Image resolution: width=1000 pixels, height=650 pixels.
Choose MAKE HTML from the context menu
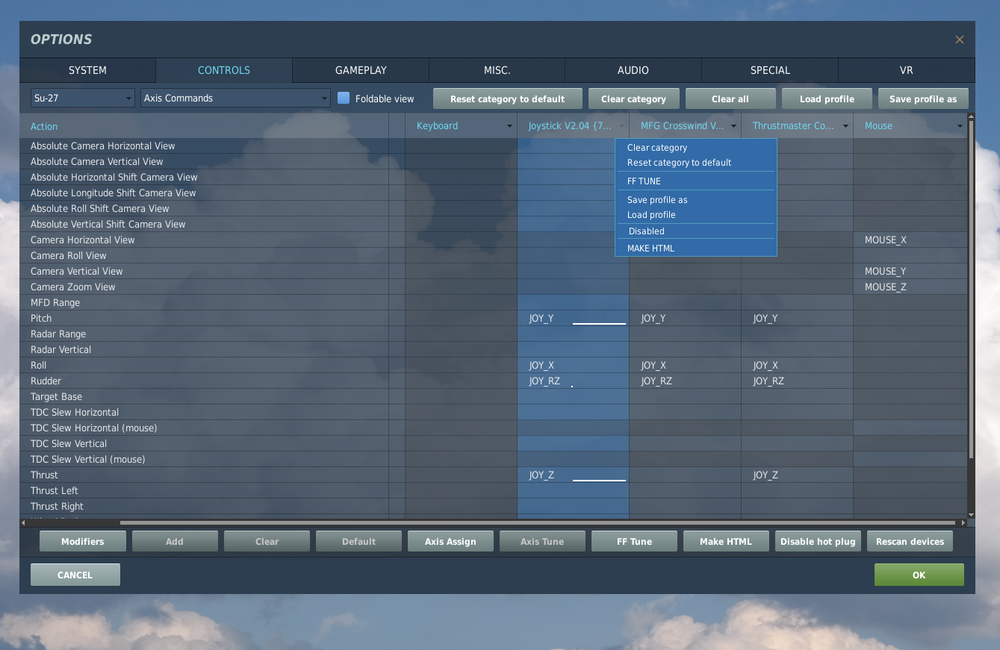pyautogui.click(x=696, y=248)
